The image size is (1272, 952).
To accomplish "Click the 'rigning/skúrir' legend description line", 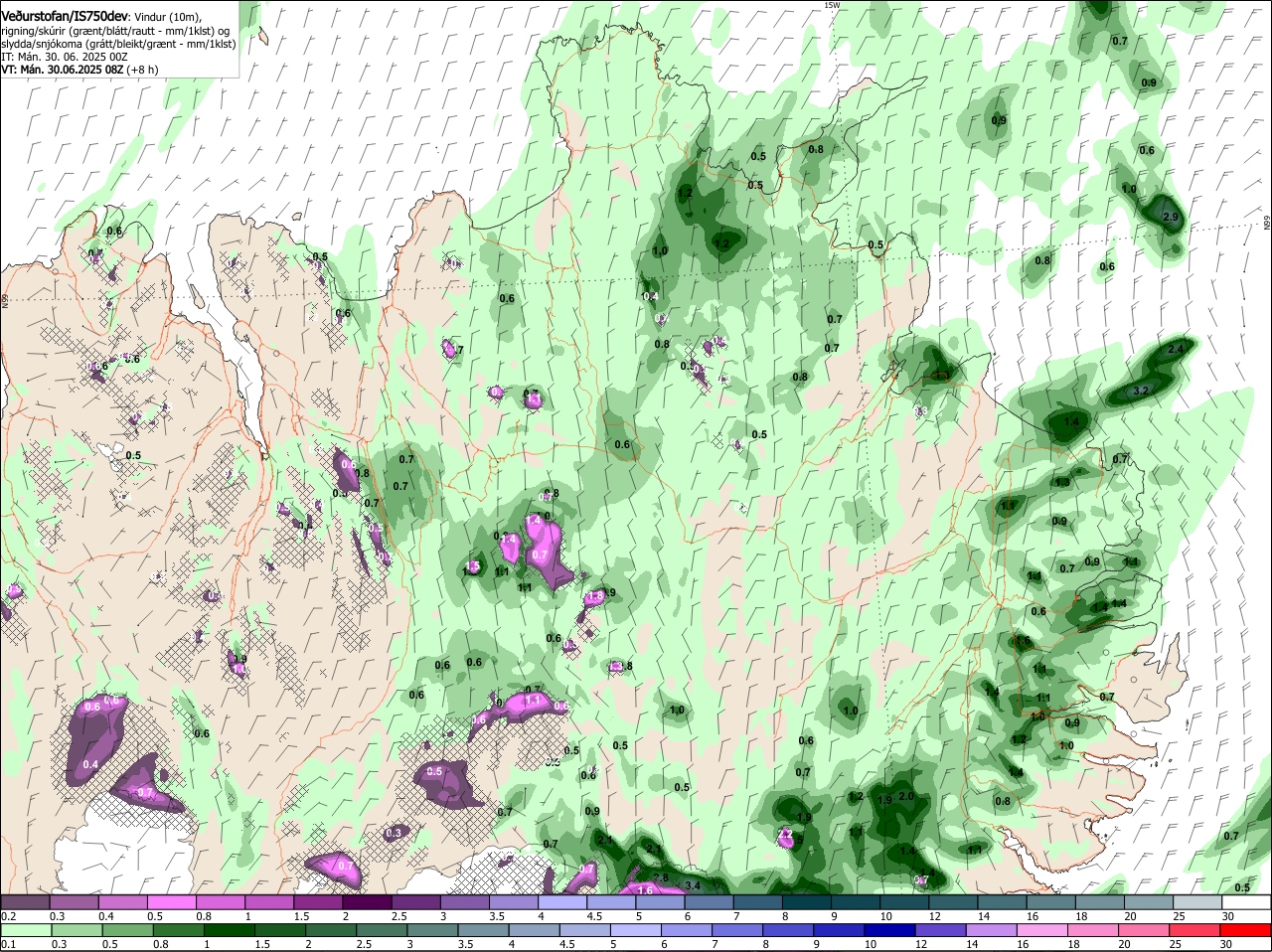I will coord(116,31).
